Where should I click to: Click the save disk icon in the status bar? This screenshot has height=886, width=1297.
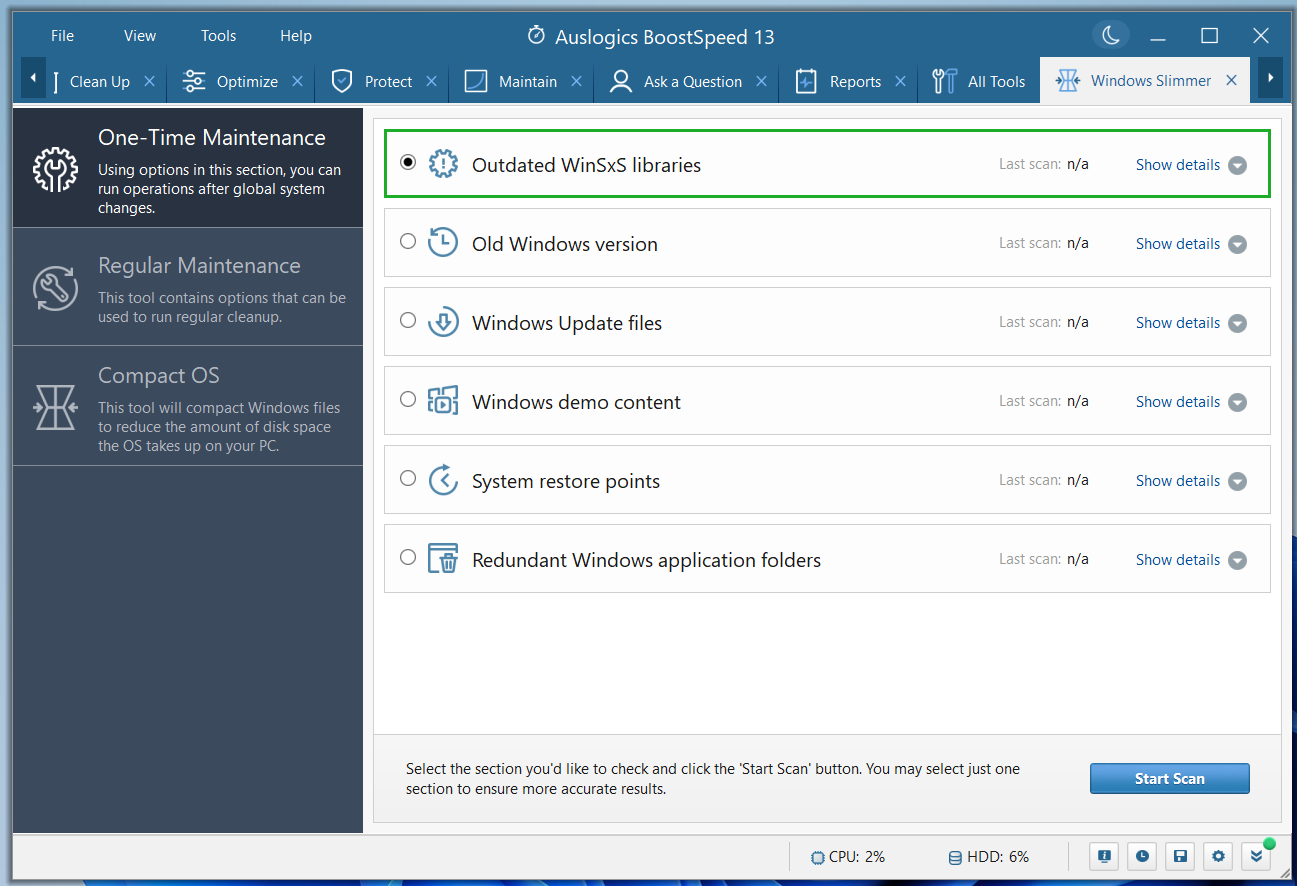click(1180, 856)
